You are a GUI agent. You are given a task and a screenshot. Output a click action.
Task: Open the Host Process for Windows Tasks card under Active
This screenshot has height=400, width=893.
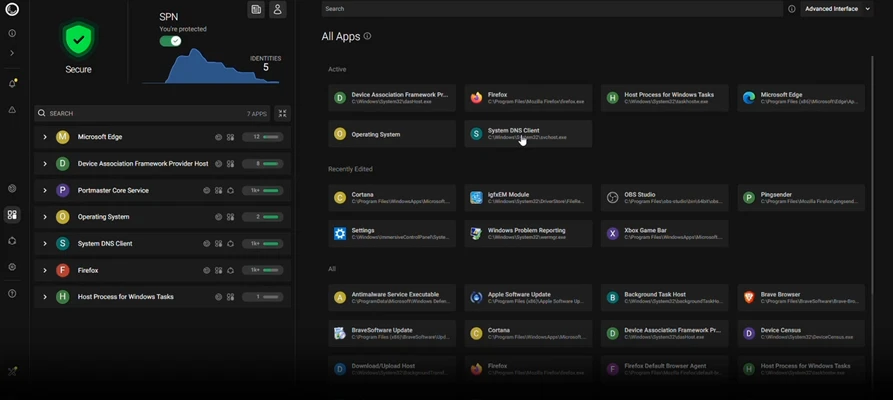[x=664, y=98]
